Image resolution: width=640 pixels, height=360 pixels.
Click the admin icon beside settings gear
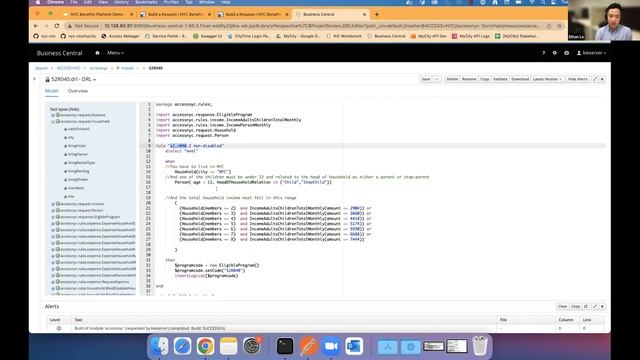coord(567,53)
